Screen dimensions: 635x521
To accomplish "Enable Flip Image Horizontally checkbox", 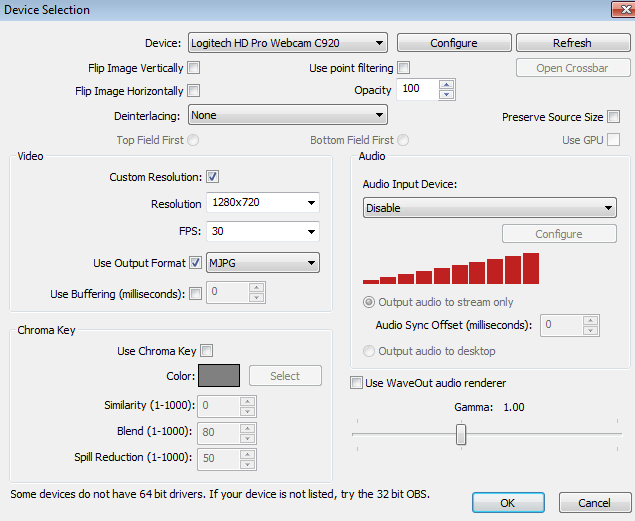I will (x=194, y=91).
